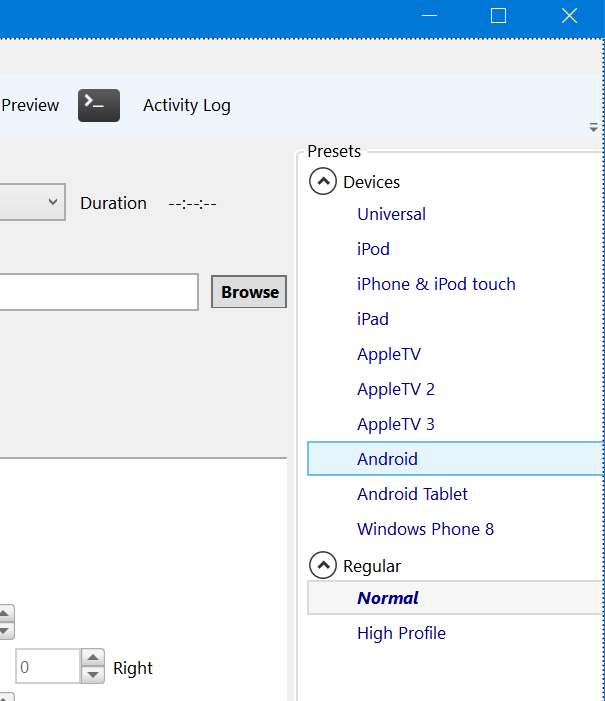The width and height of the screenshot is (605, 701).
Task: Maximize the window
Action: (x=498, y=16)
